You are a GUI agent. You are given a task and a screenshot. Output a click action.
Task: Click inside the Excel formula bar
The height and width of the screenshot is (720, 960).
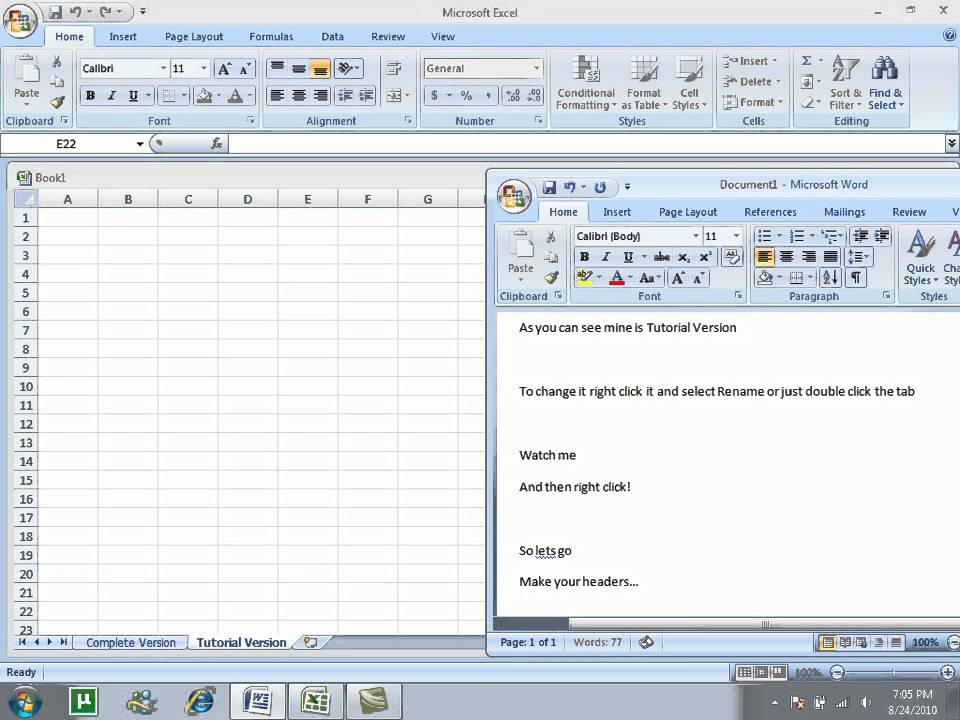coord(587,143)
